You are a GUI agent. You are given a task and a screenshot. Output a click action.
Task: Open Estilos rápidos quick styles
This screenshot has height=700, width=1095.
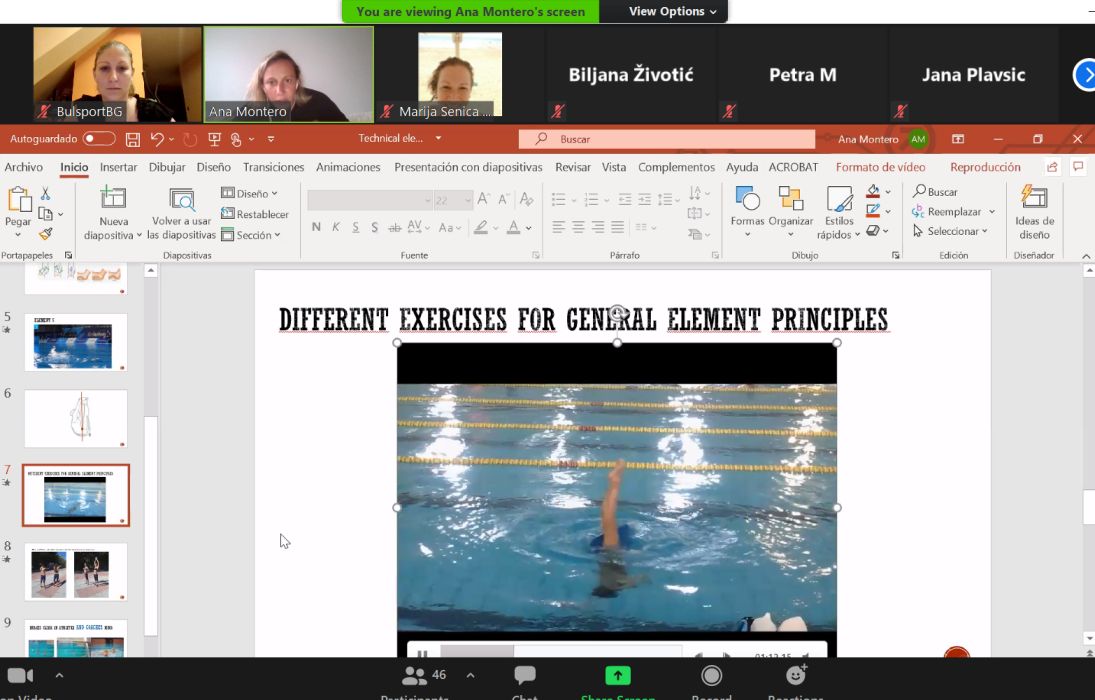click(x=839, y=212)
